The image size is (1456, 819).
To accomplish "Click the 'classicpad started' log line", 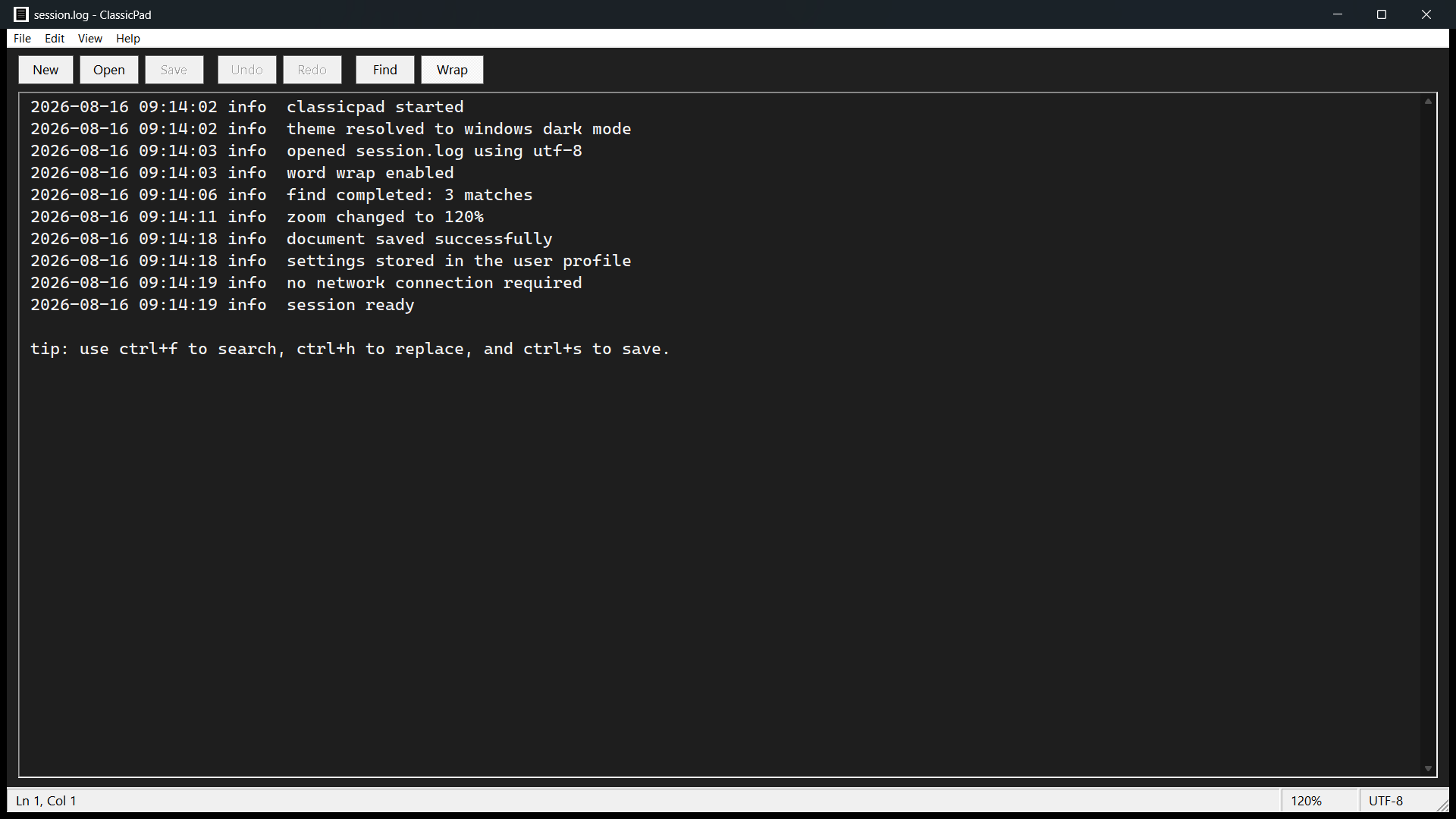I will click(x=247, y=107).
